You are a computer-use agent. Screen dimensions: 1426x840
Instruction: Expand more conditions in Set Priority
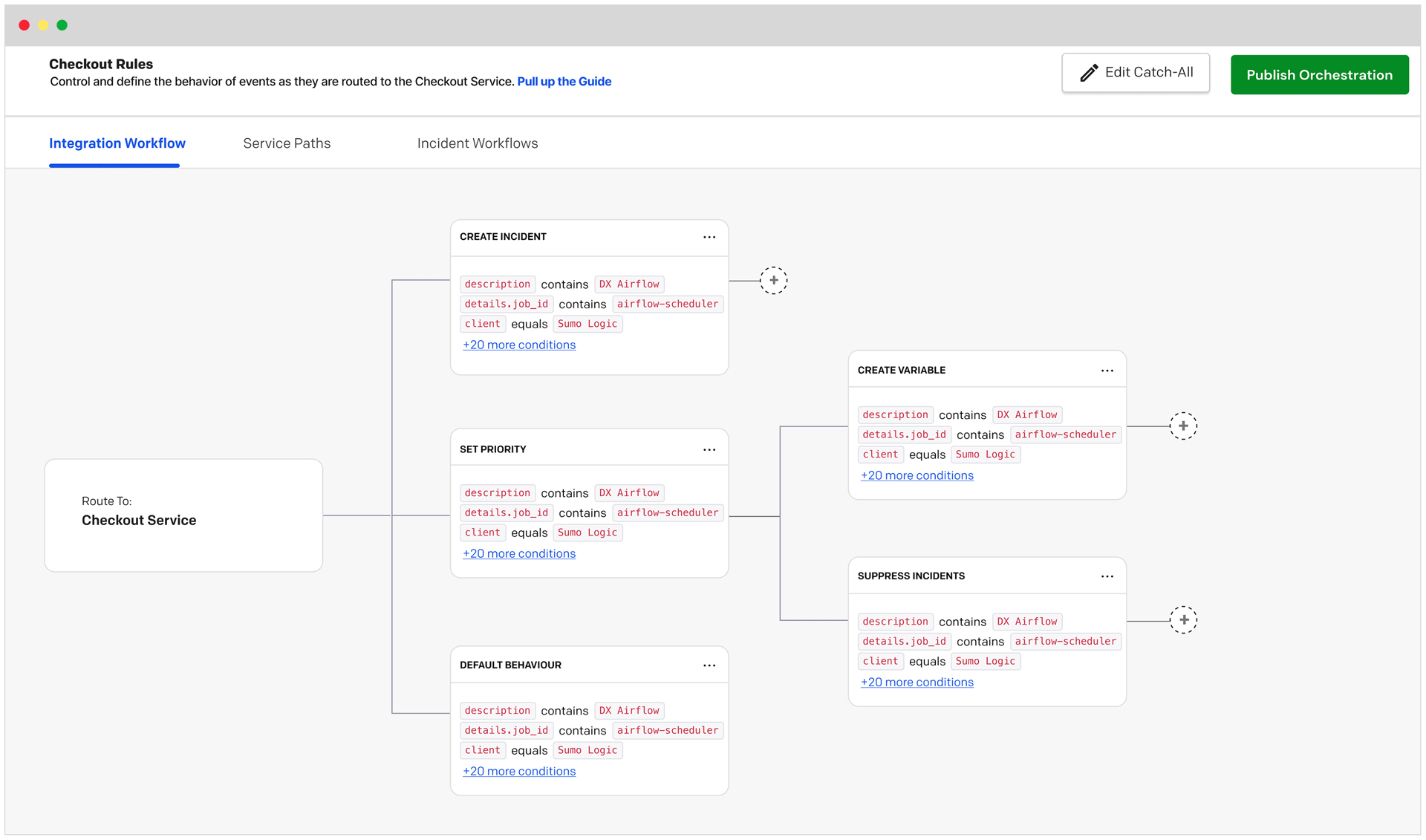(x=519, y=554)
